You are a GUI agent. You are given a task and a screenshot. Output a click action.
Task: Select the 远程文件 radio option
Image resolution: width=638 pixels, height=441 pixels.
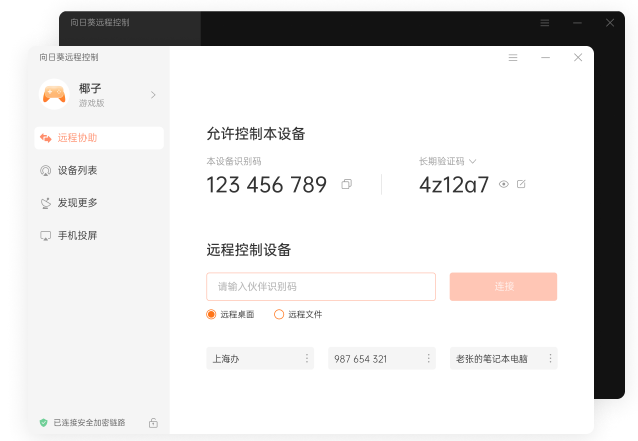click(279, 314)
